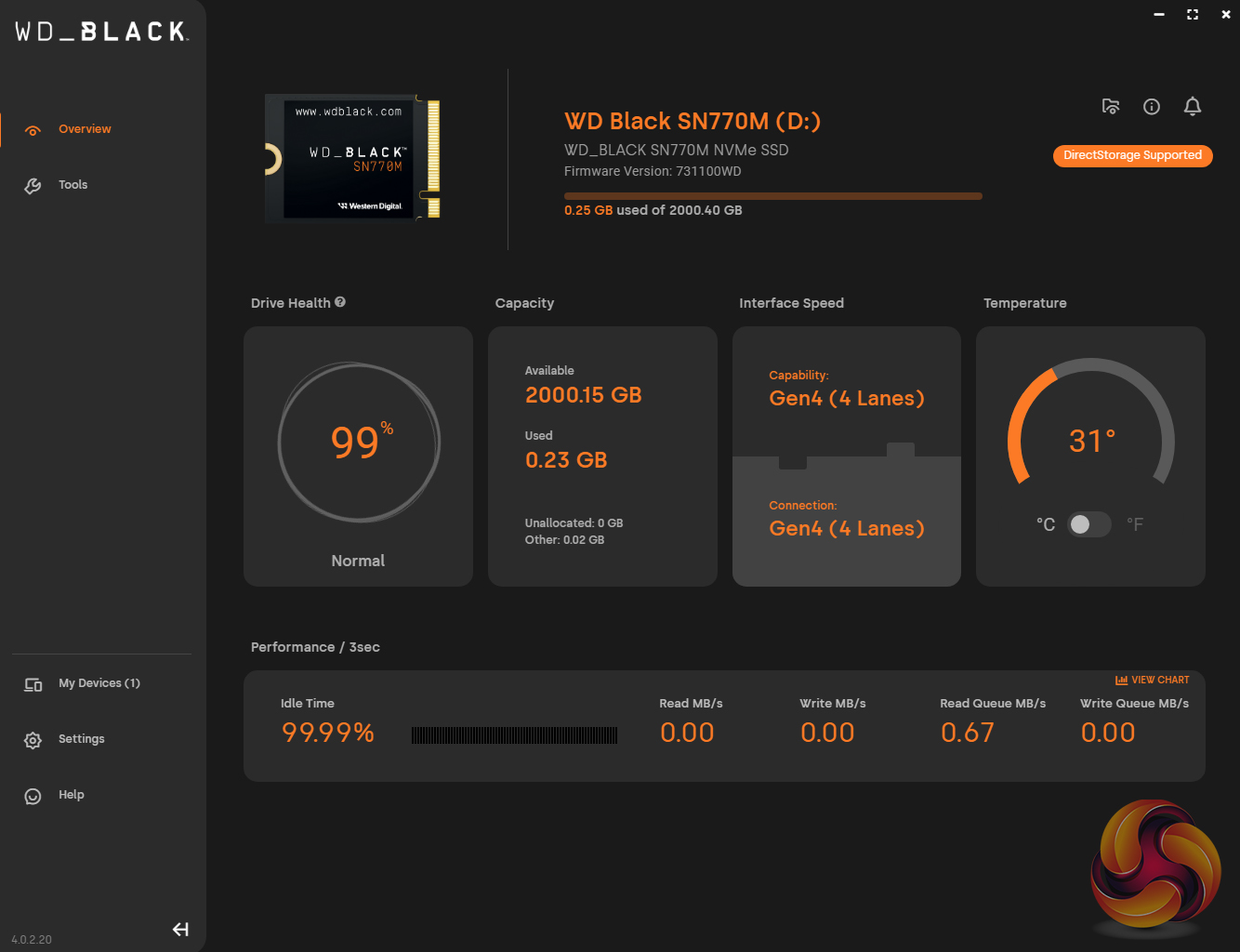Click the Temperature heading
Image resolution: width=1240 pixels, height=952 pixels.
point(1024,303)
